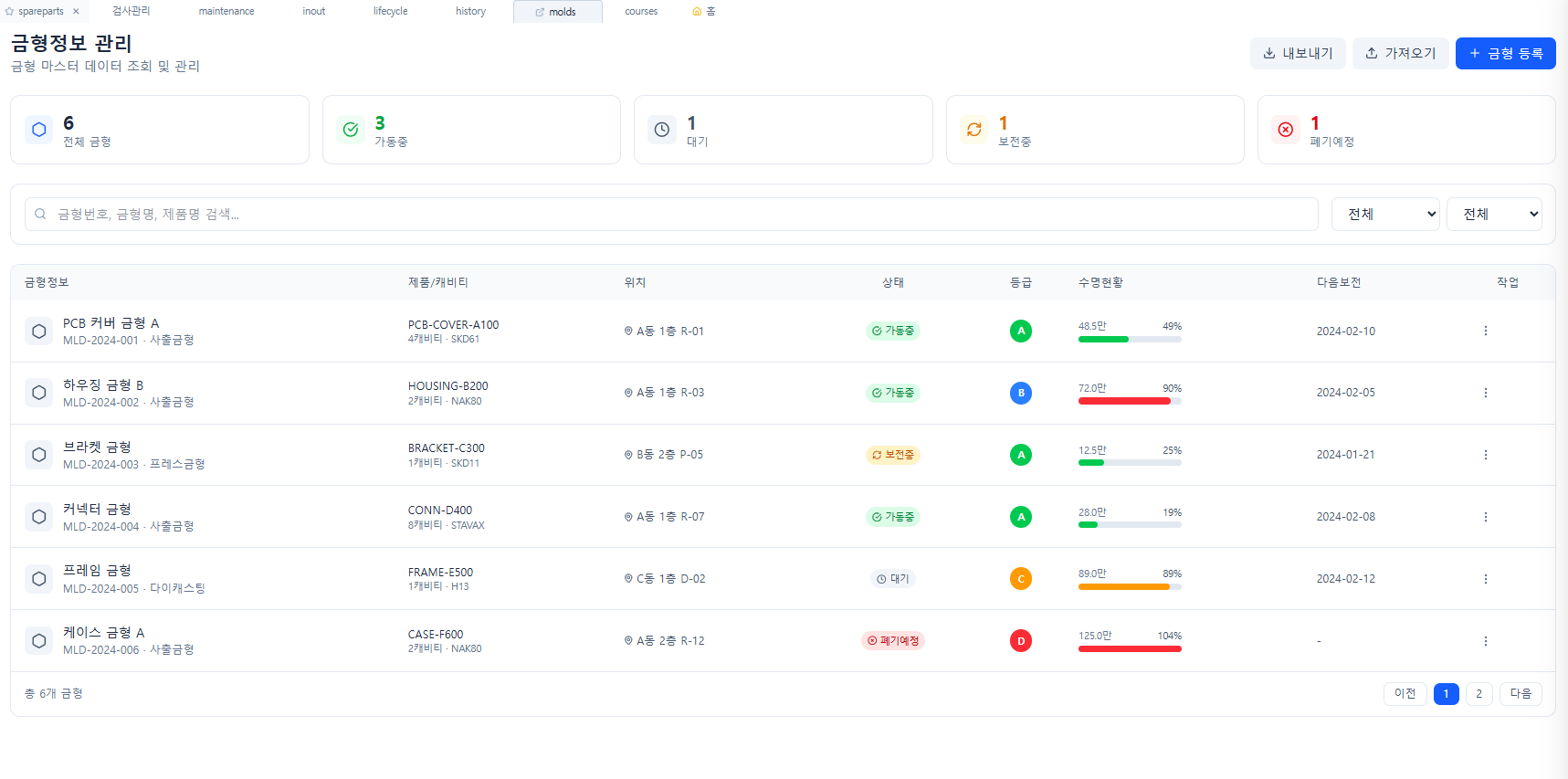Click the mold icon of 케이스 금형 A

click(38, 641)
